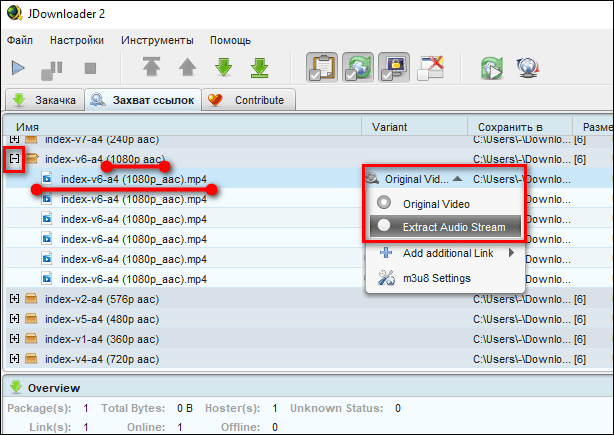Click the reconnect and start green icon
Image resolution: width=614 pixels, height=435 pixels.
point(492,68)
